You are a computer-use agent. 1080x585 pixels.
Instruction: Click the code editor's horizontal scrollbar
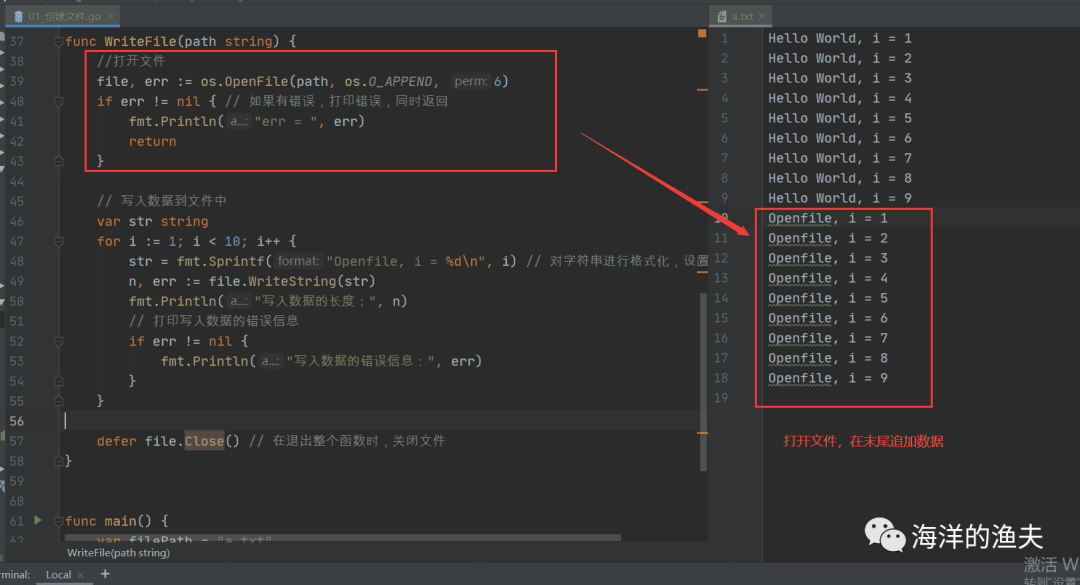(x=343, y=537)
